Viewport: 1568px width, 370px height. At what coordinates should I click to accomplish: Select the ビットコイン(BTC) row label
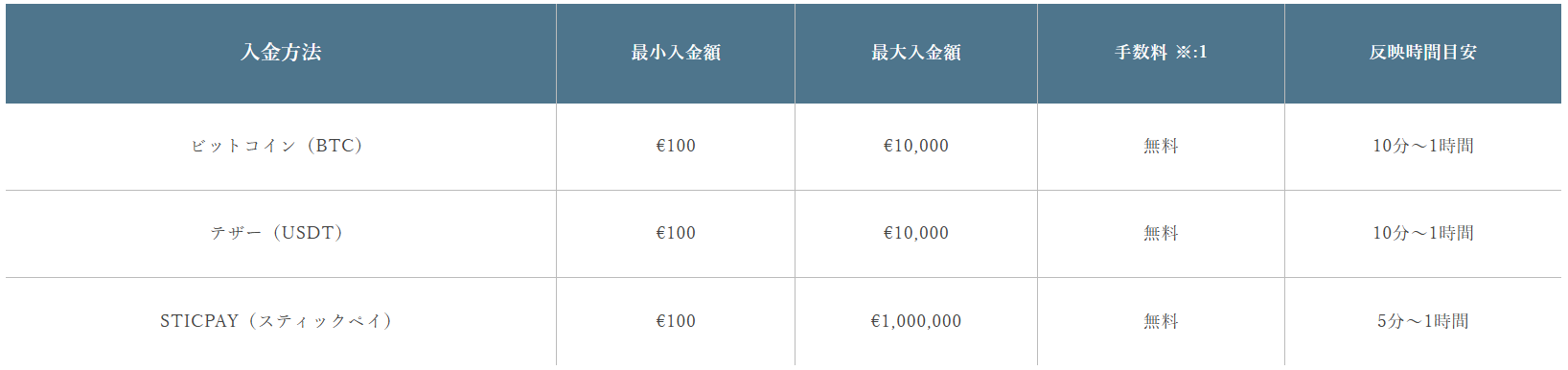click(277, 146)
